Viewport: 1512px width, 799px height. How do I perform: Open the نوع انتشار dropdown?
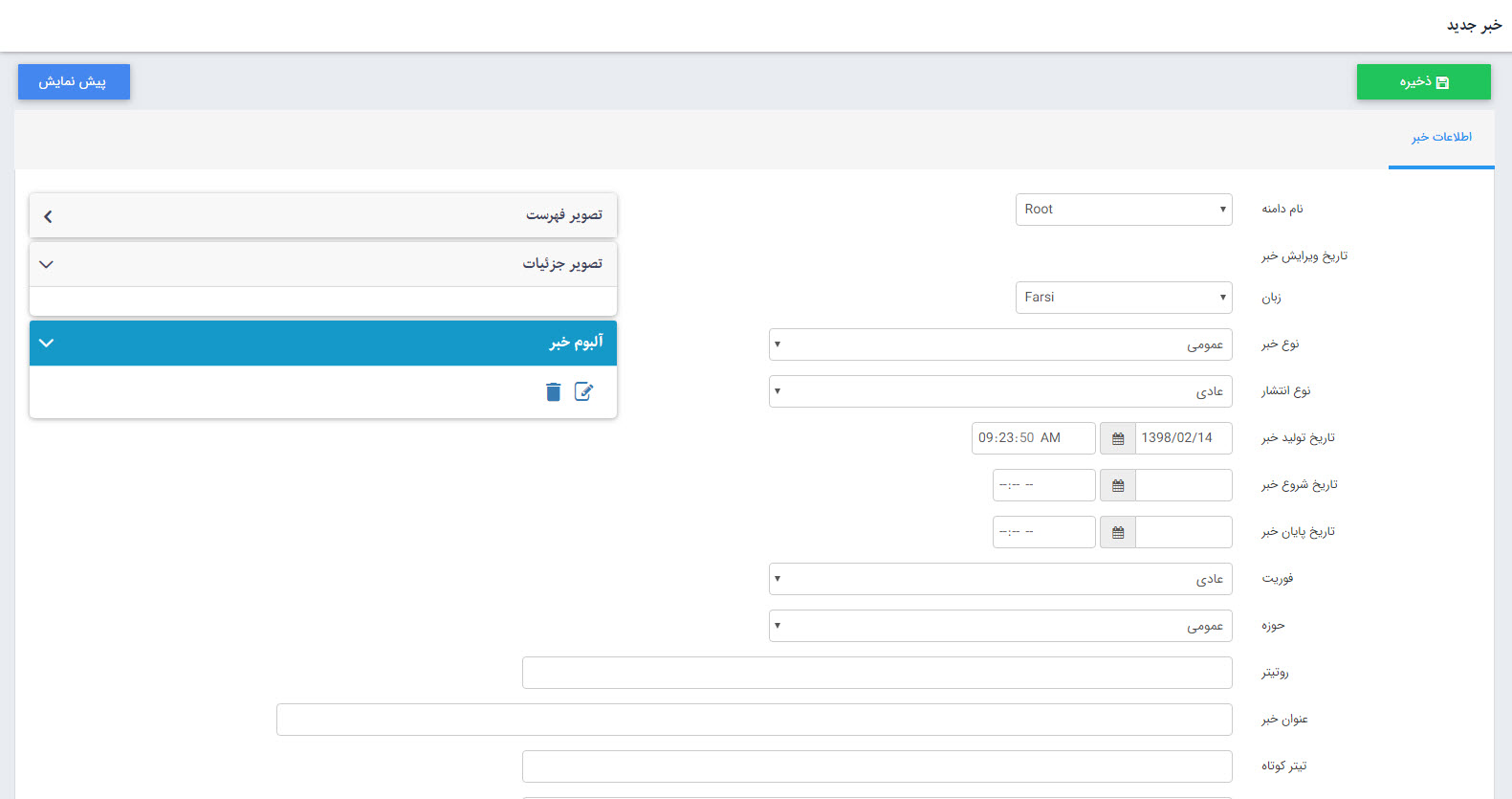click(x=999, y=391)
